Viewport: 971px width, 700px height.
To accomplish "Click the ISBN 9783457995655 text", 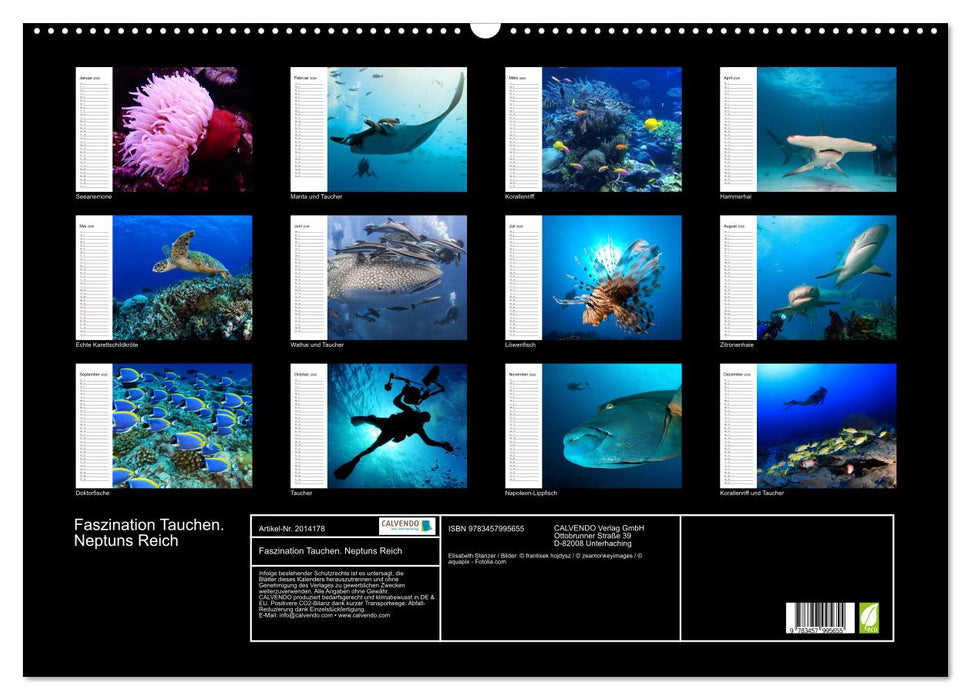I will pos(486,528).
